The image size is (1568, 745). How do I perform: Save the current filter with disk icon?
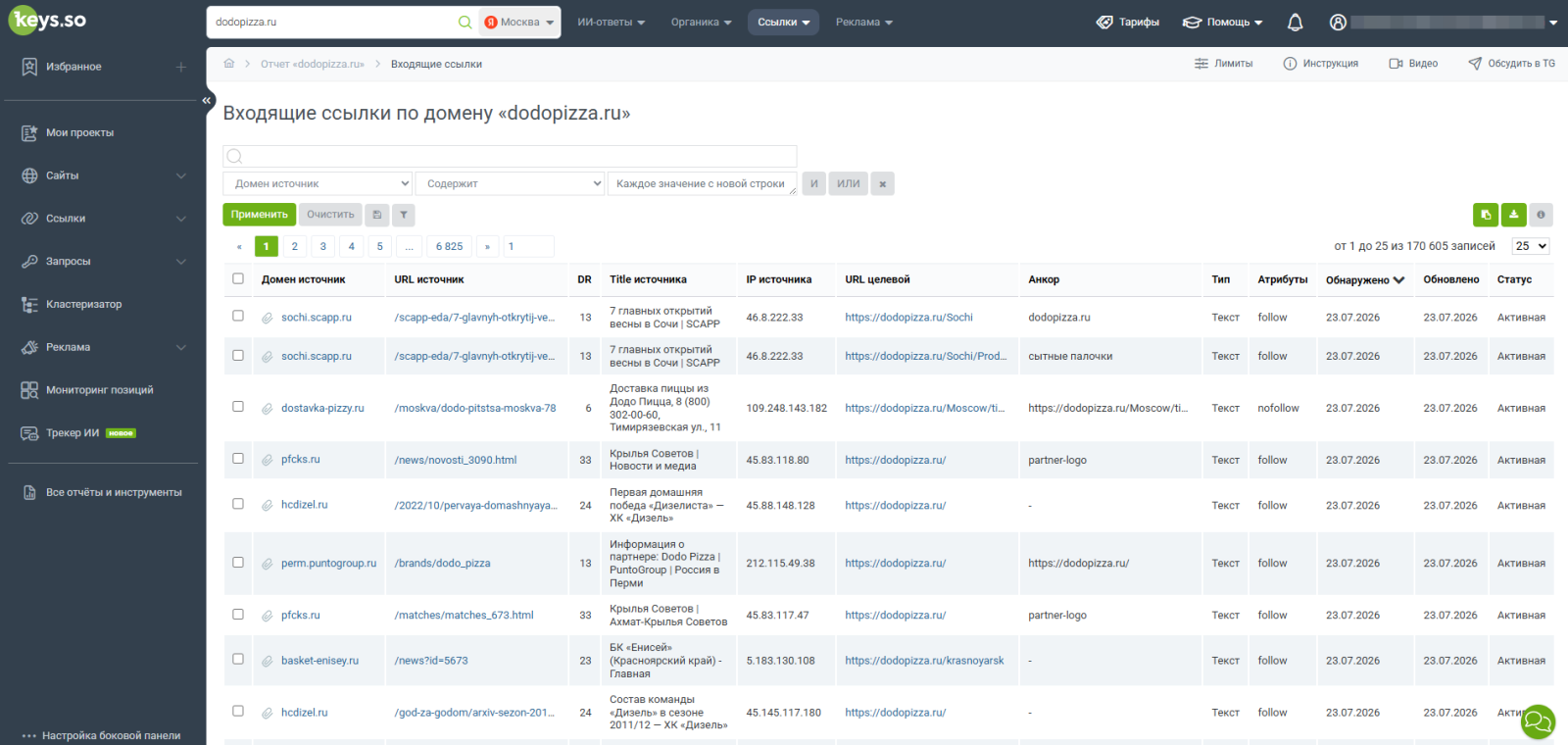coord(377,215)
